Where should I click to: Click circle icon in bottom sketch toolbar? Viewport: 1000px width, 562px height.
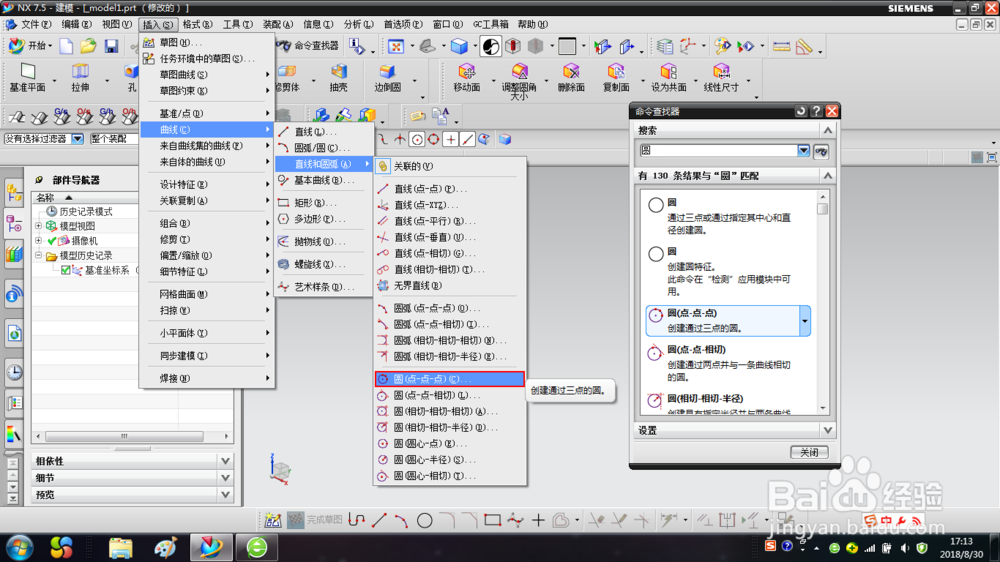(424, 521)
